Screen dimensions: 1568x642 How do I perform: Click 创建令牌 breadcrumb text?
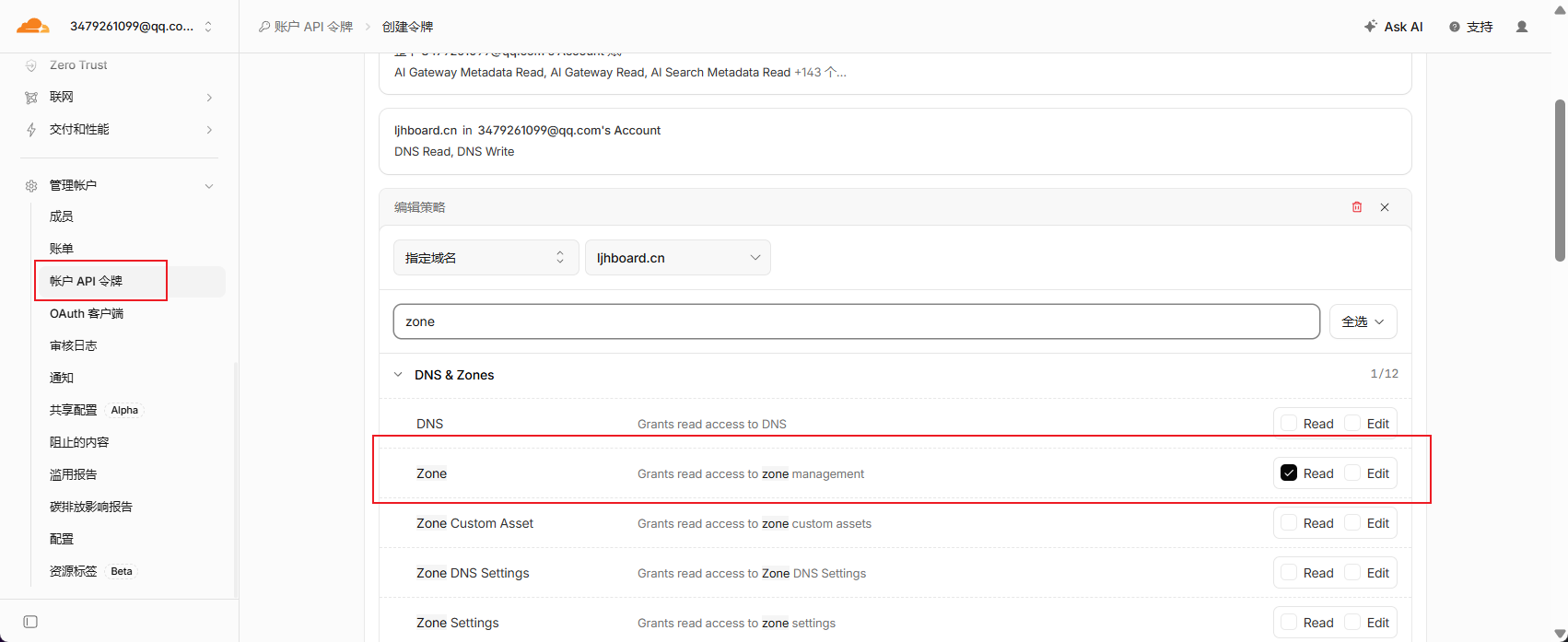click(x=408, y=27)
